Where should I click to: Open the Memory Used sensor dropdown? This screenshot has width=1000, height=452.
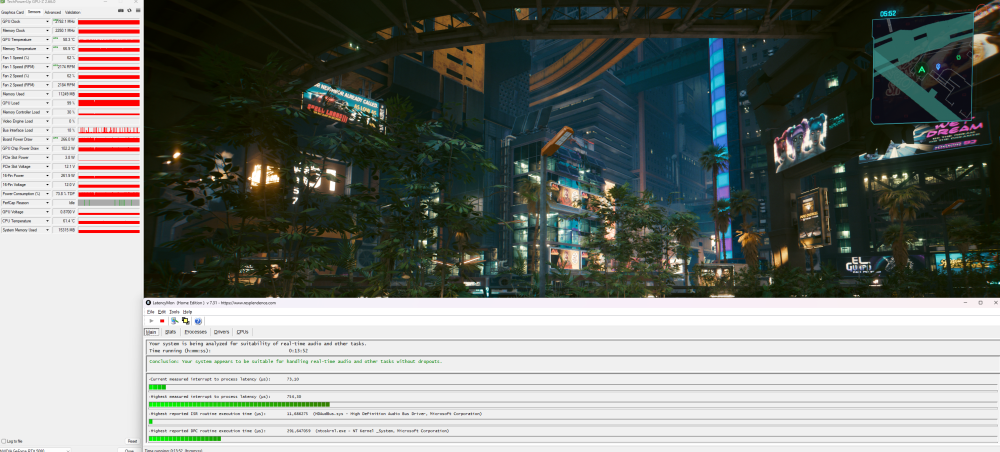[48, 94]
